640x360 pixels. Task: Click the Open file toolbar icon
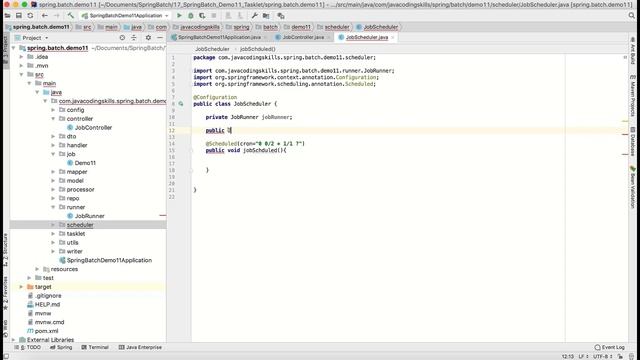(x=7, y=16)
